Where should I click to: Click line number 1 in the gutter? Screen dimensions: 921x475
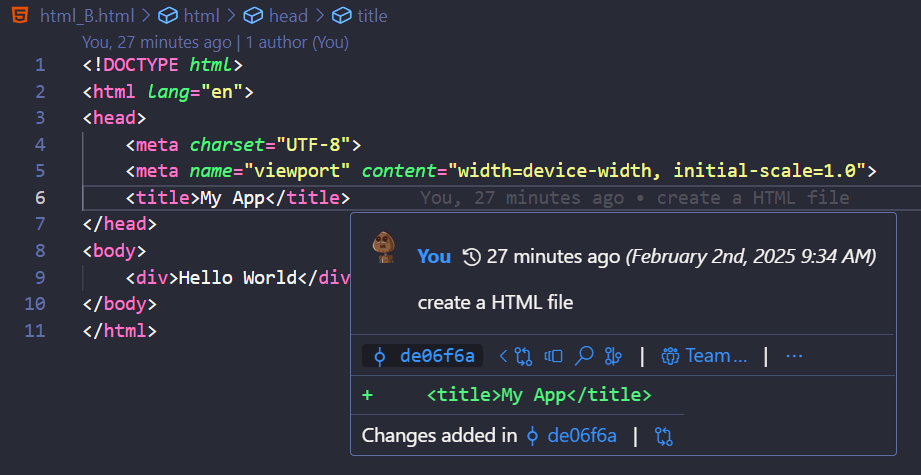coord(39,65)
